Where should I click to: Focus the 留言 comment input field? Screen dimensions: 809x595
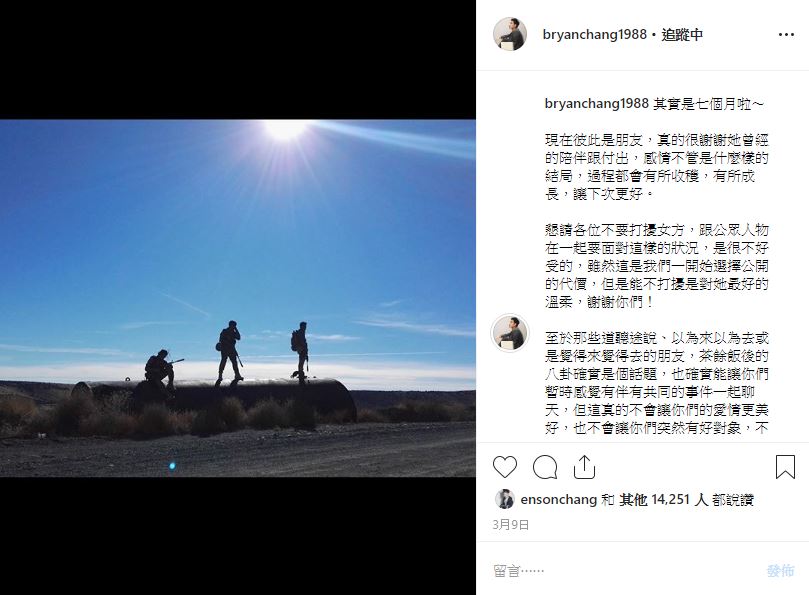[624, 571]
